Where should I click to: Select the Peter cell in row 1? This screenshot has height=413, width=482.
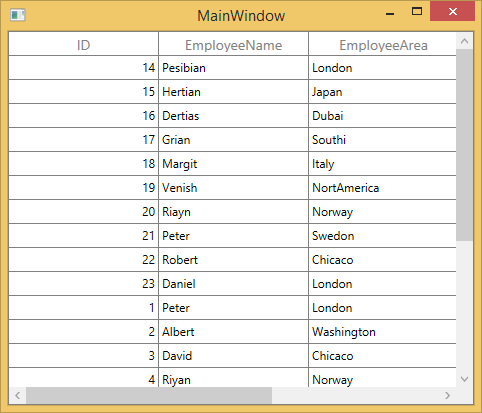(x=234, y=308)
